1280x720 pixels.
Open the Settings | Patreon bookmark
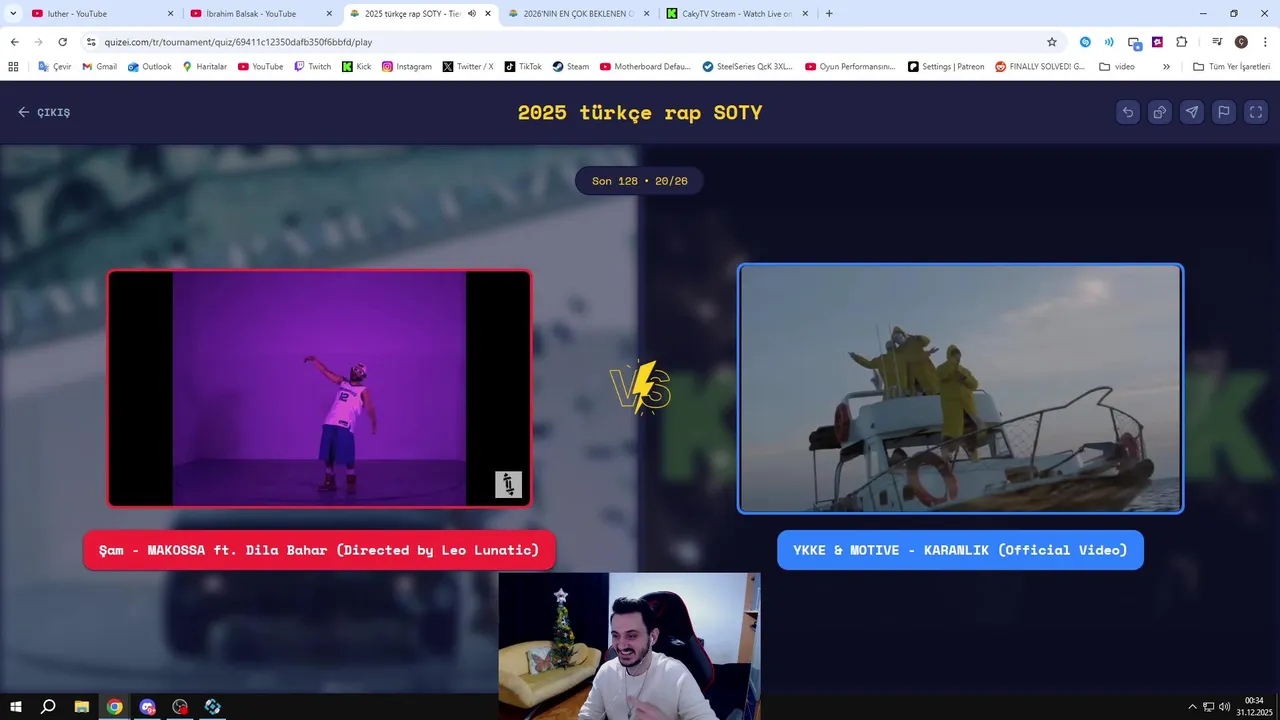[x=946, y=67]
